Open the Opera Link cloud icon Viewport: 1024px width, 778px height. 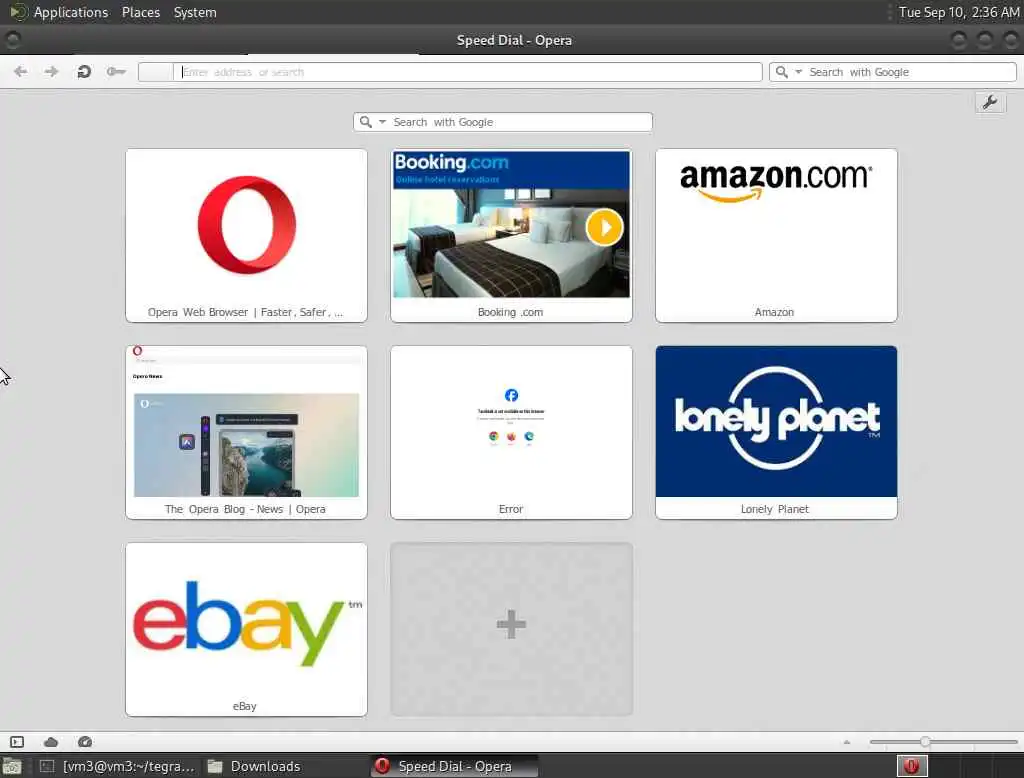[x=51, y=742]
